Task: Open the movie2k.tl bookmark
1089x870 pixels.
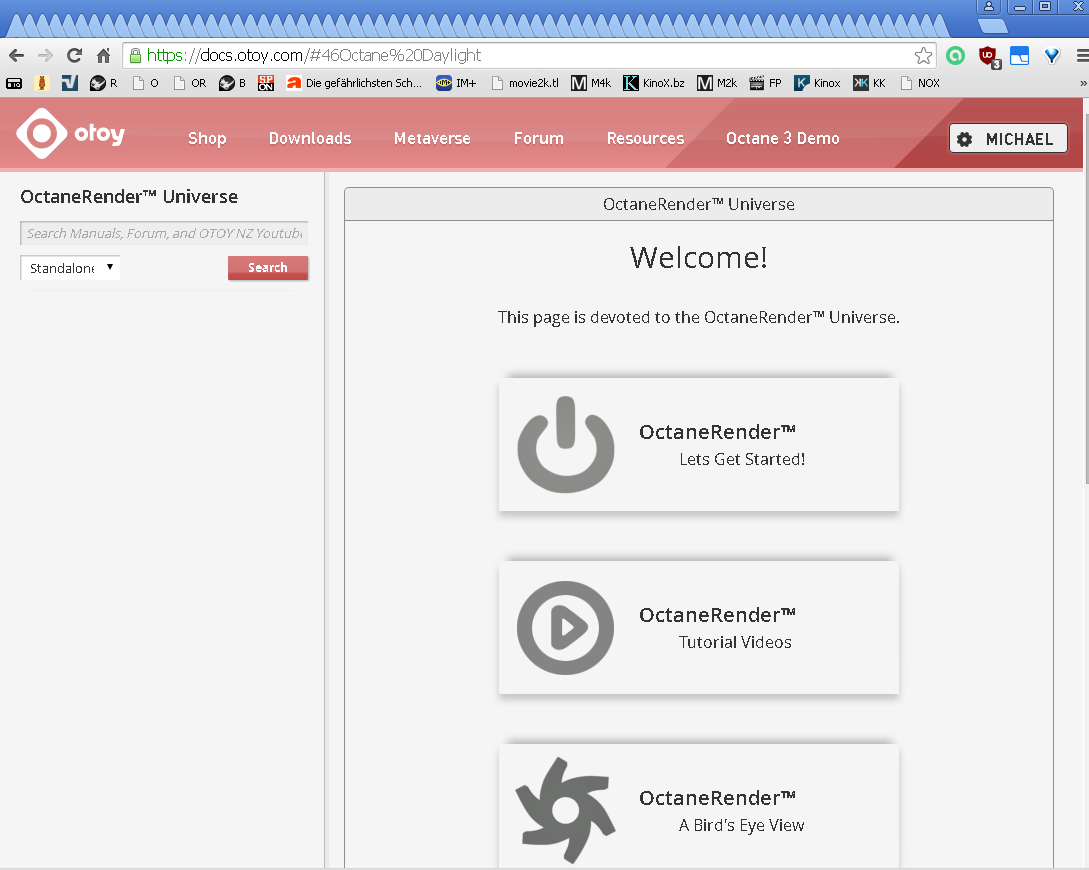Action: click(525, 83)
